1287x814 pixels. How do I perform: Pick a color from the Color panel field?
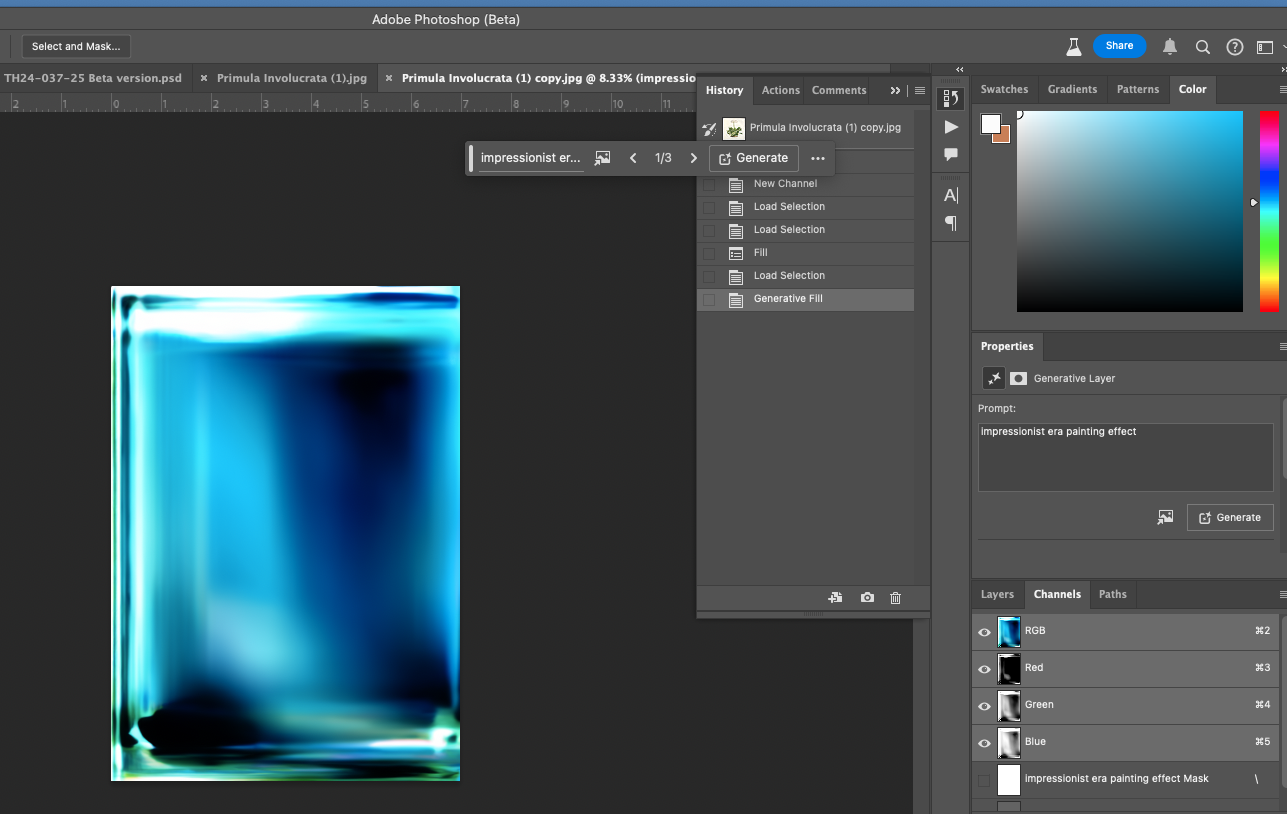(1130, 210)
